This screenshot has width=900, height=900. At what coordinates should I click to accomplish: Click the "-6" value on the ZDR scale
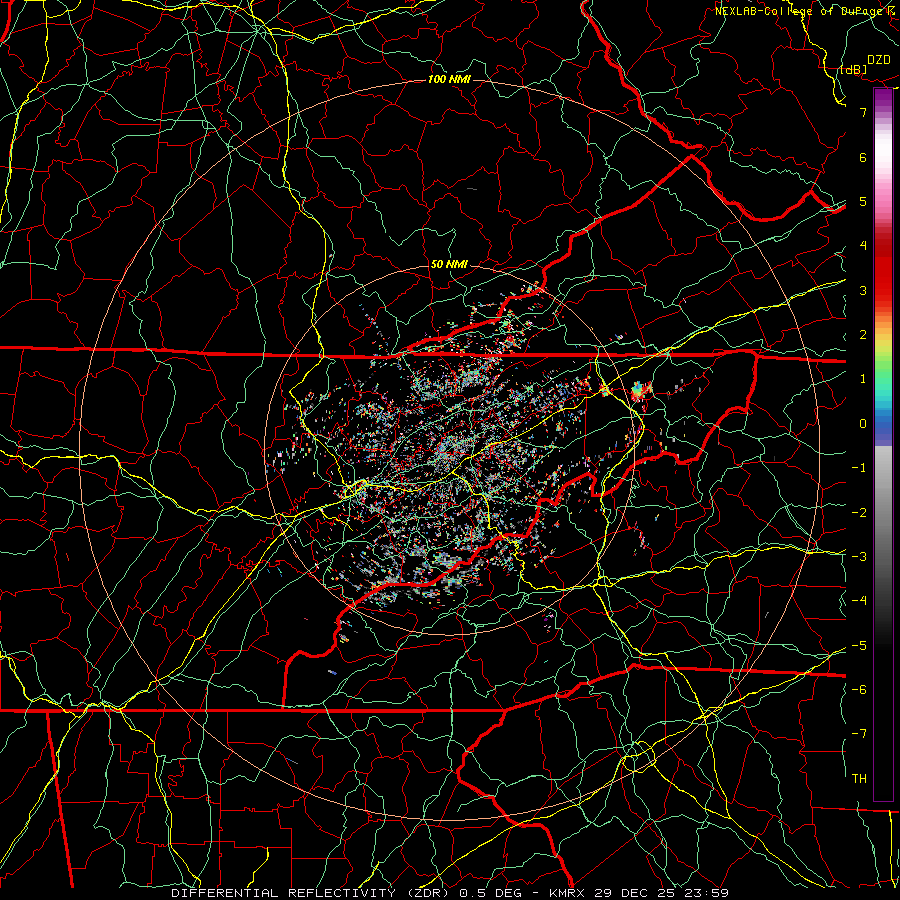859,689
